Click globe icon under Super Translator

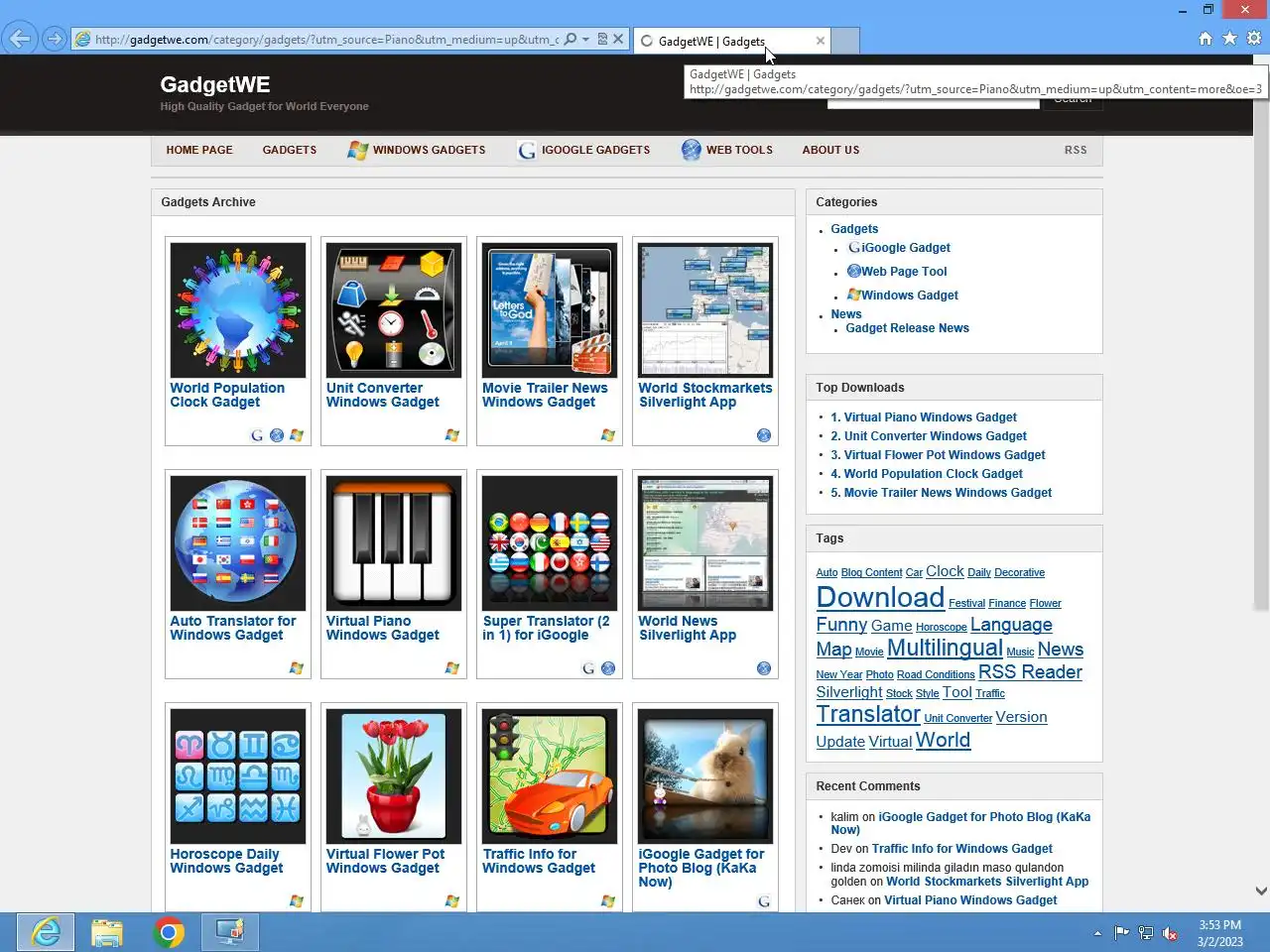pyautogui.click(x=608, y=668)
